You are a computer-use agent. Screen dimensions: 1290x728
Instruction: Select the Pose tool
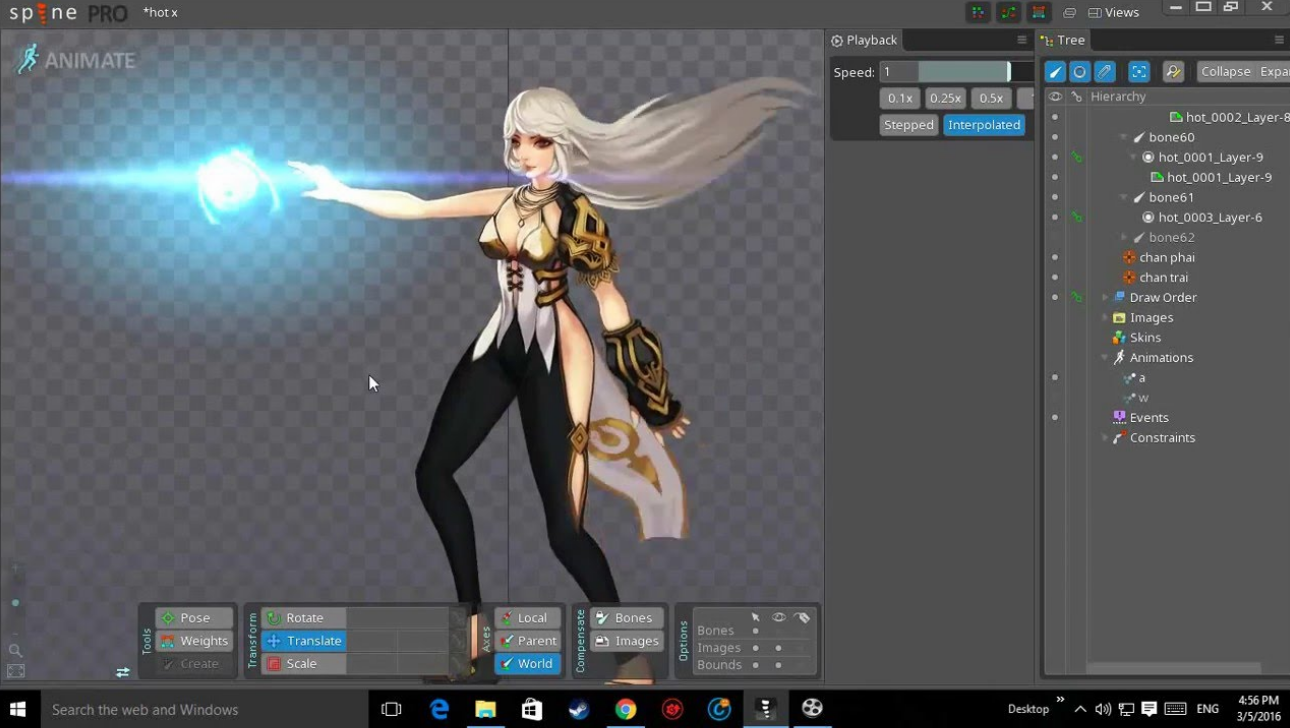point(195,618)
